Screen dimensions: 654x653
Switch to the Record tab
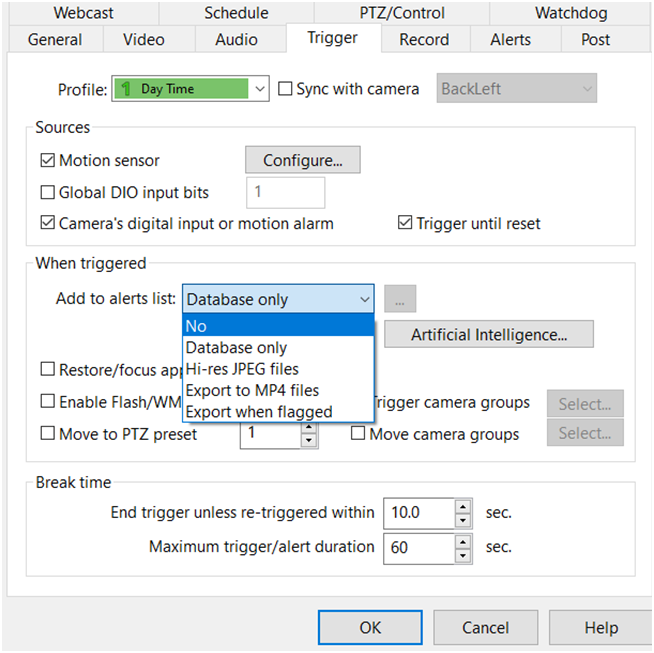point(424,40)
